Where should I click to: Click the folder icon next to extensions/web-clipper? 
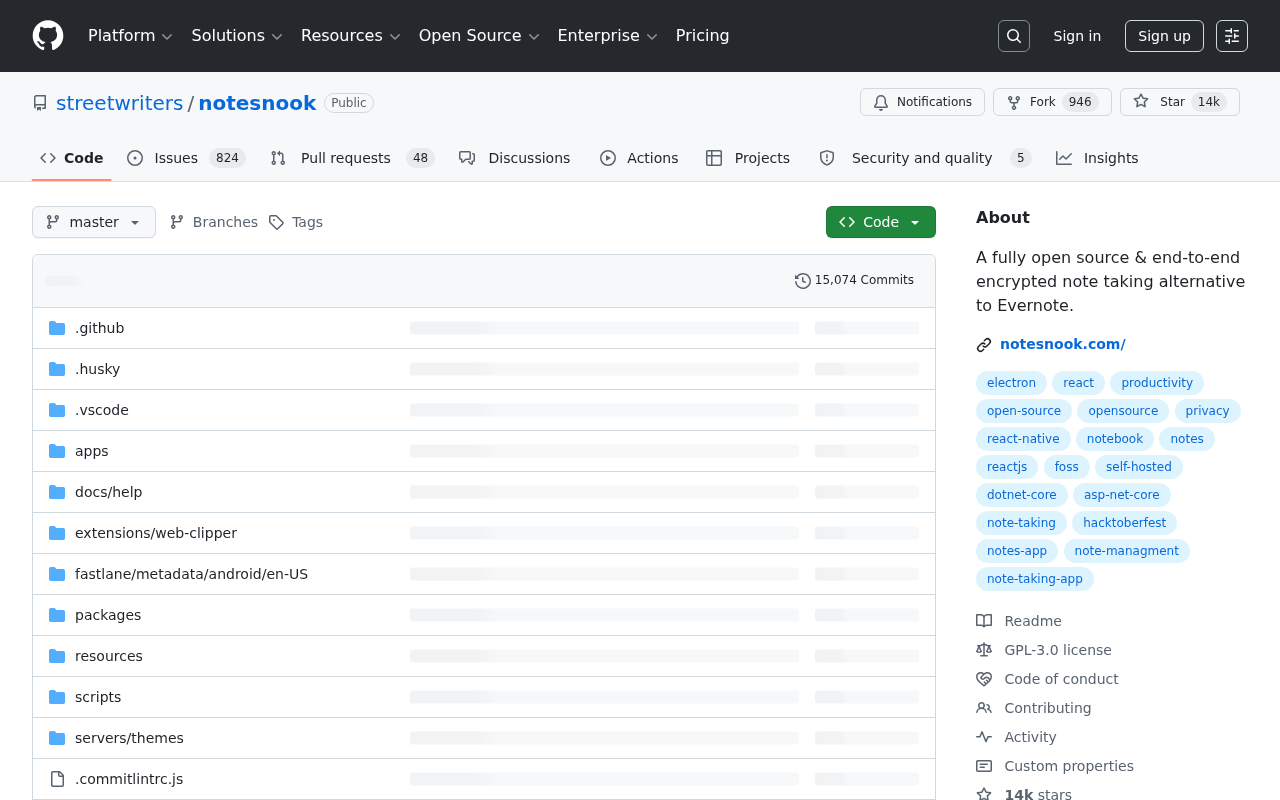57,533
